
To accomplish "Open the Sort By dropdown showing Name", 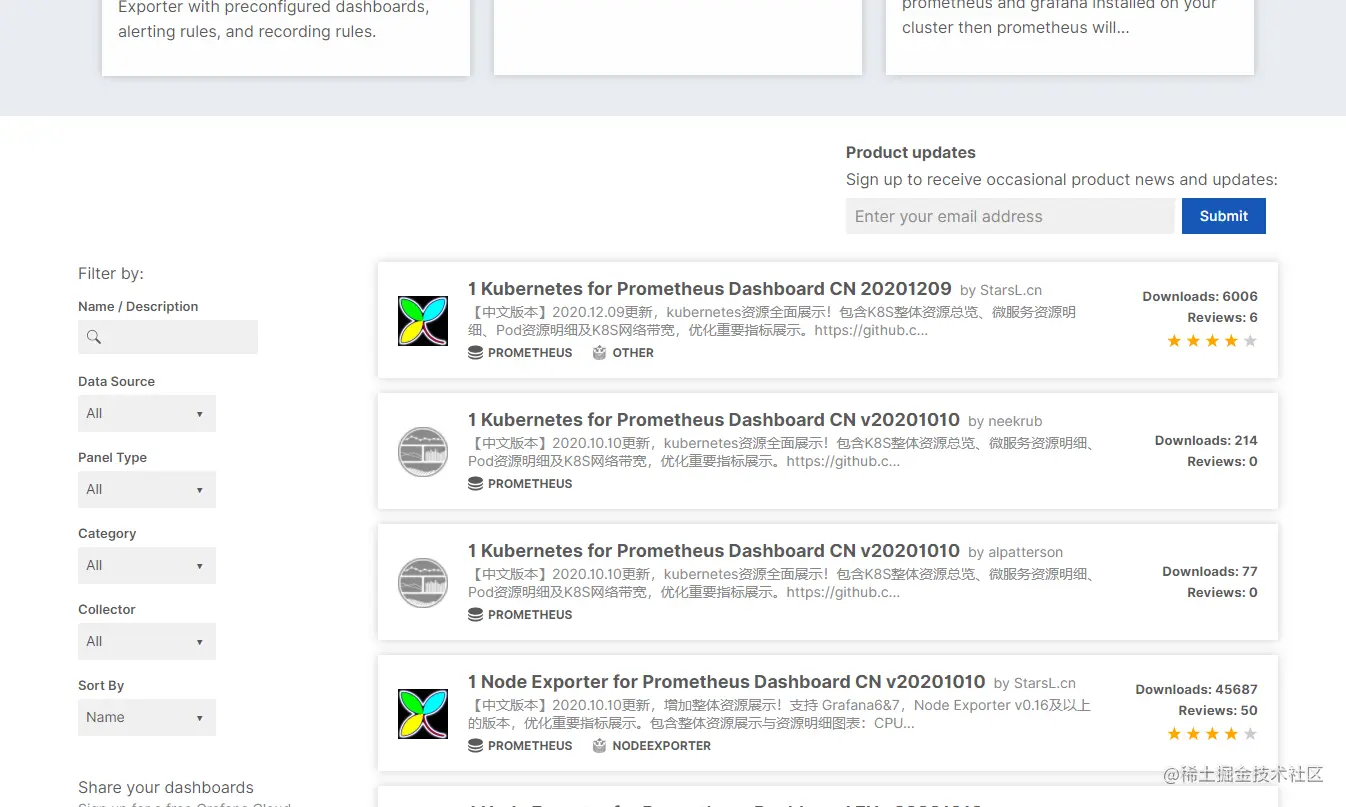I will [x=147, y=717].
